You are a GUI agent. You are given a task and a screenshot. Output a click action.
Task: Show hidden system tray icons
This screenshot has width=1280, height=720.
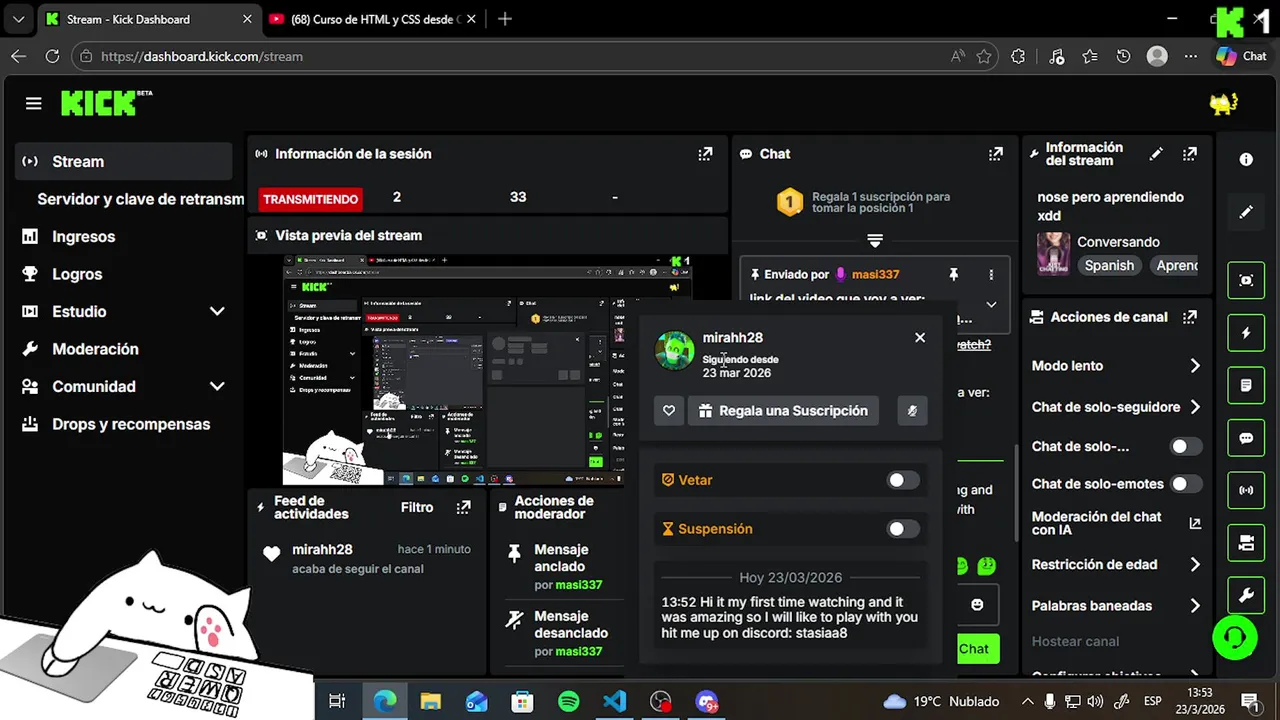(x=1027, y=701)
